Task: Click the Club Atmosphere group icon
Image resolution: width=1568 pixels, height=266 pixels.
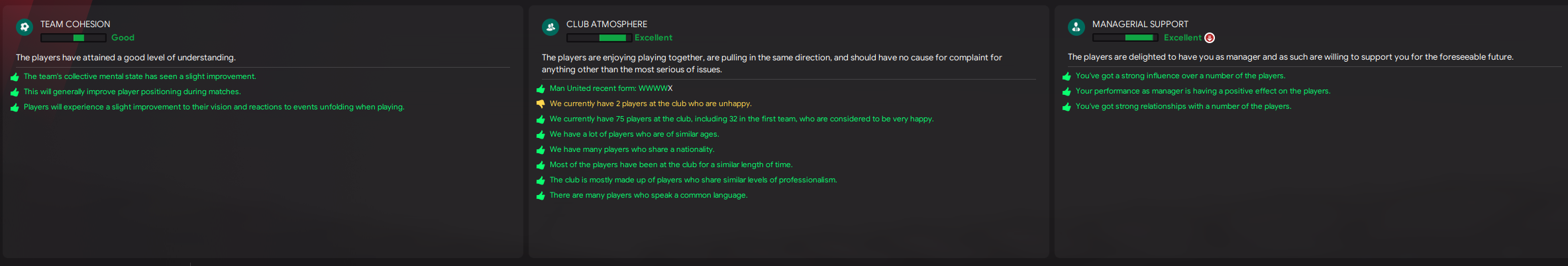Action: pyautogui.click(x=550, y=27)
